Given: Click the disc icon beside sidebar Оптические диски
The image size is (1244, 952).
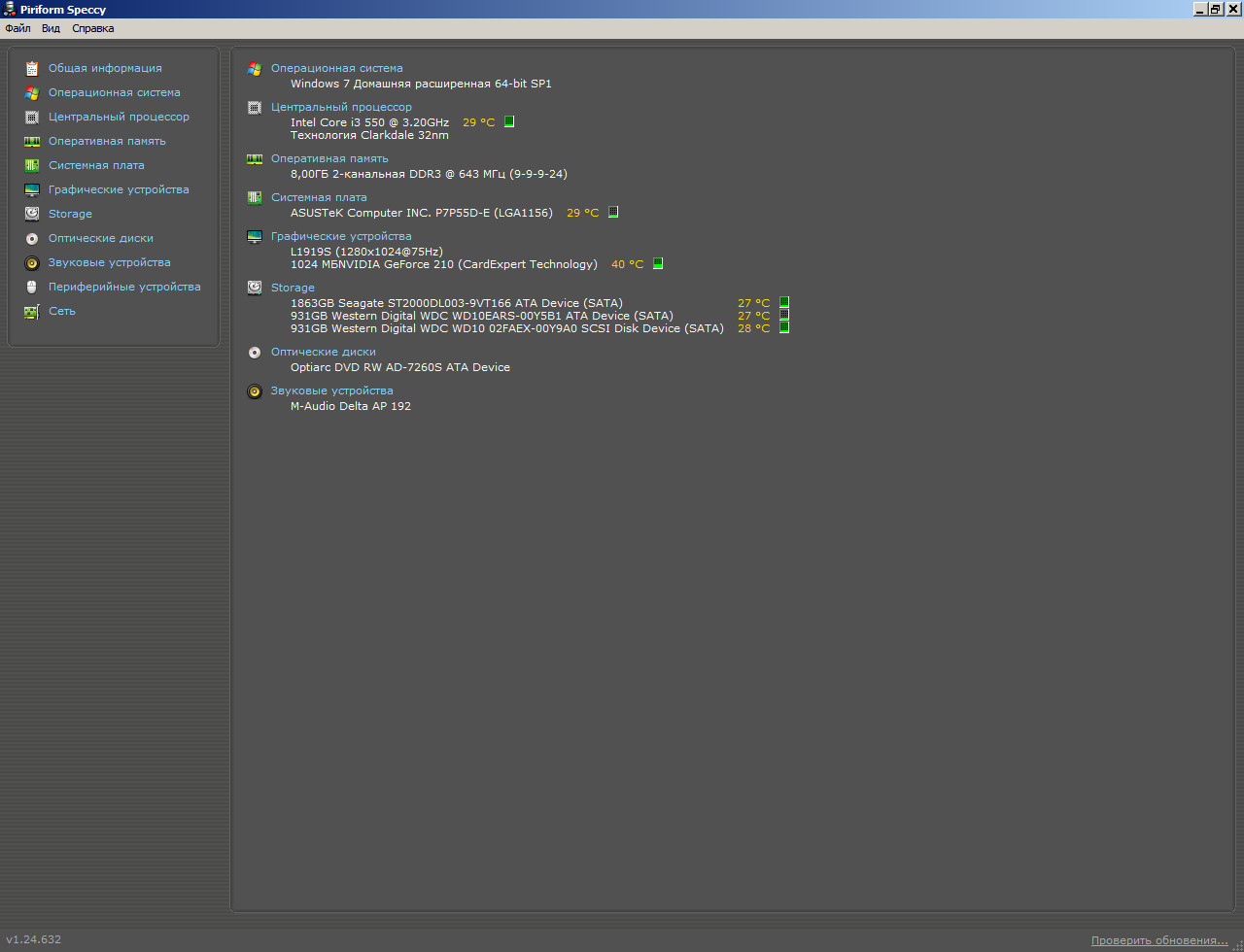Looking at the screenshot, I should [x=32, y=238].
